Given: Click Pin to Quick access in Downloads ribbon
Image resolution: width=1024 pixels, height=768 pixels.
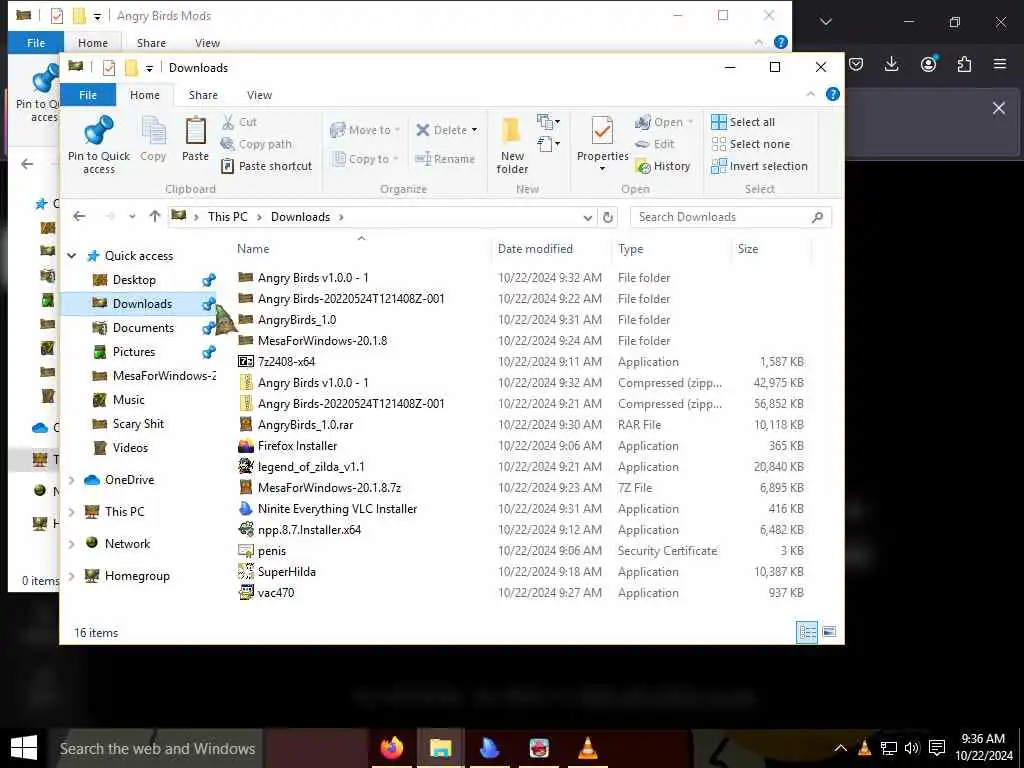Looking at the screenshot, I should pyautogui.click(x=99, y=144).
